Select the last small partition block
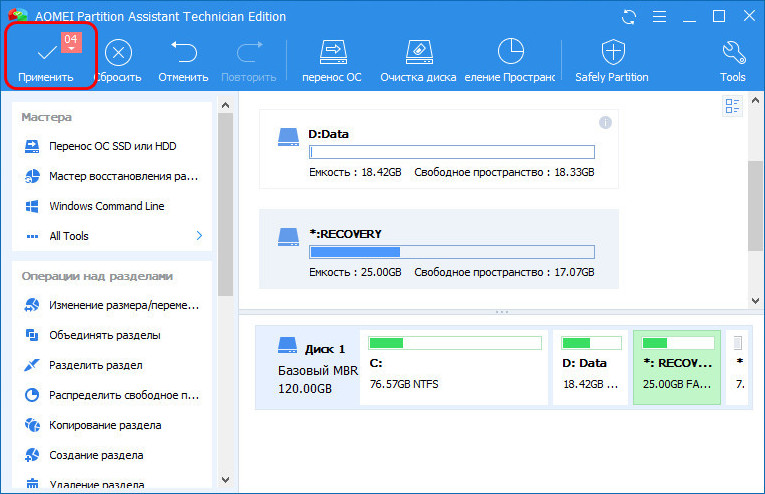The height and width of the screenshot is (494, 765). (x=737, y=368)
